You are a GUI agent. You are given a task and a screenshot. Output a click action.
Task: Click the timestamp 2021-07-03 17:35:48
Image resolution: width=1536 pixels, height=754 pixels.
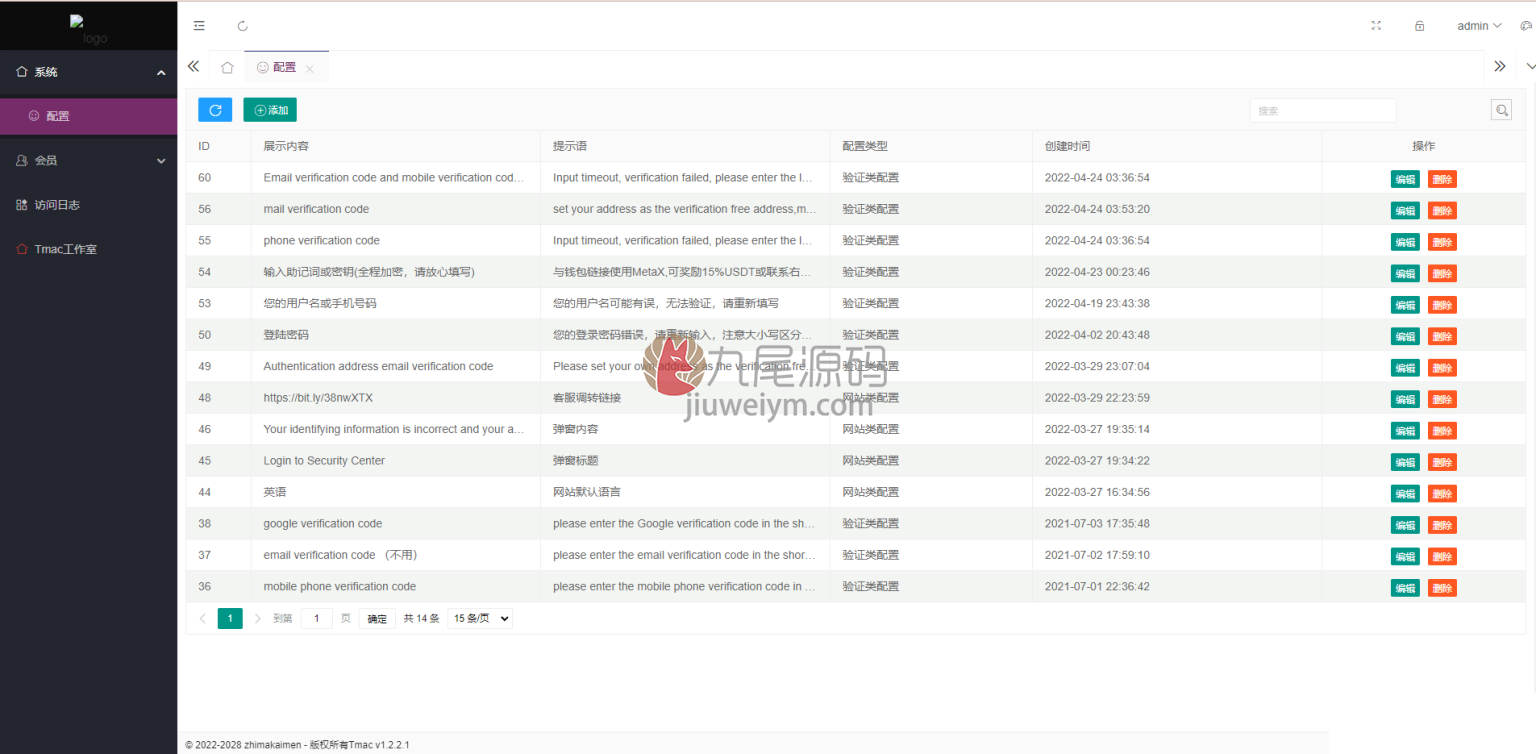[x=1097, y=523]
